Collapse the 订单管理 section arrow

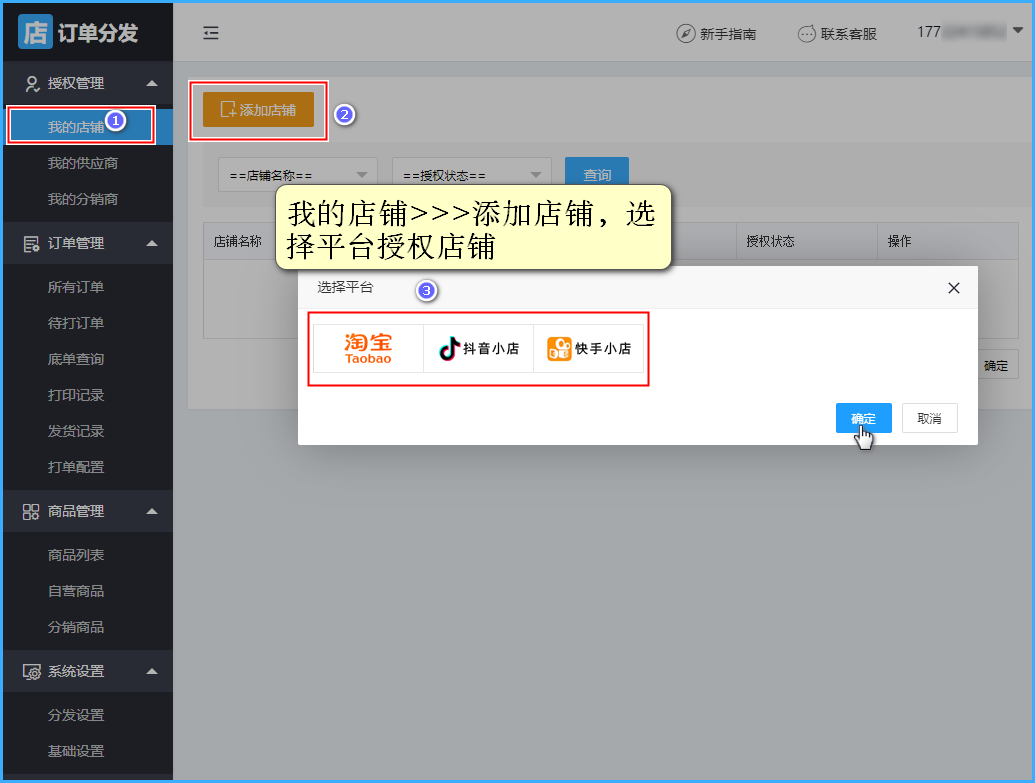point(152,244)
